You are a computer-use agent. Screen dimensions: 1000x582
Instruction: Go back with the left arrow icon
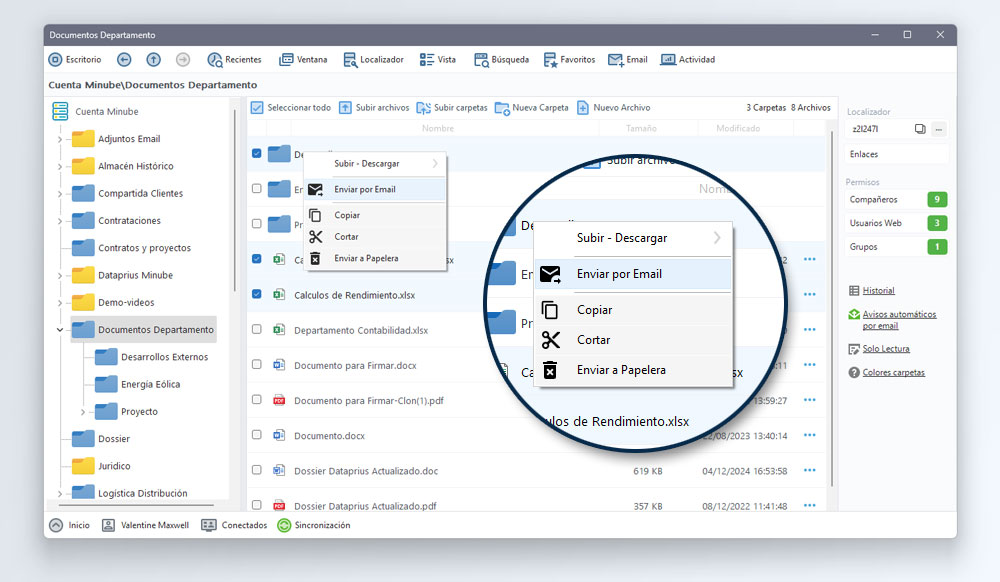point(124,59)
